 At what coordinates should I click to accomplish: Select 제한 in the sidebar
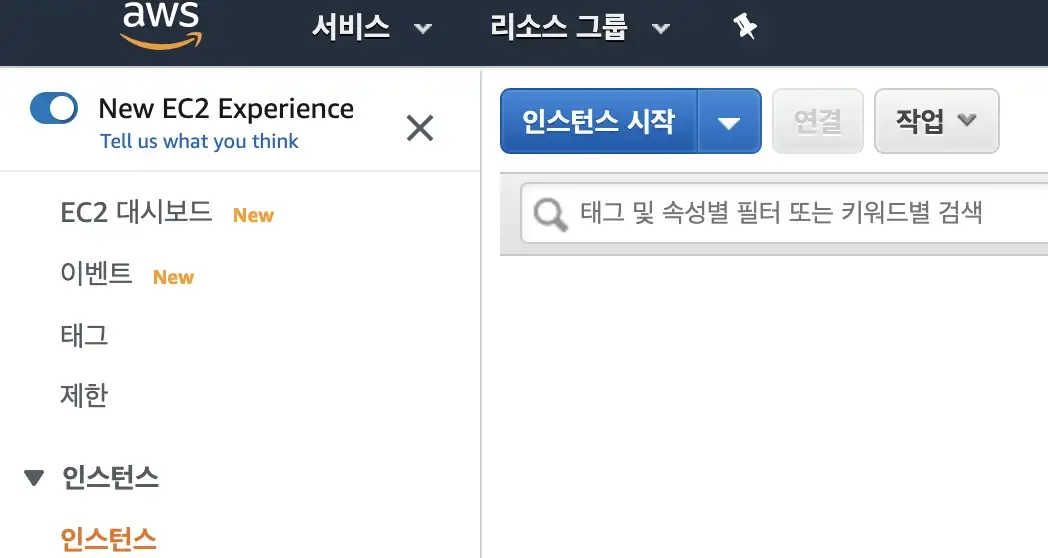pos(84,396)
